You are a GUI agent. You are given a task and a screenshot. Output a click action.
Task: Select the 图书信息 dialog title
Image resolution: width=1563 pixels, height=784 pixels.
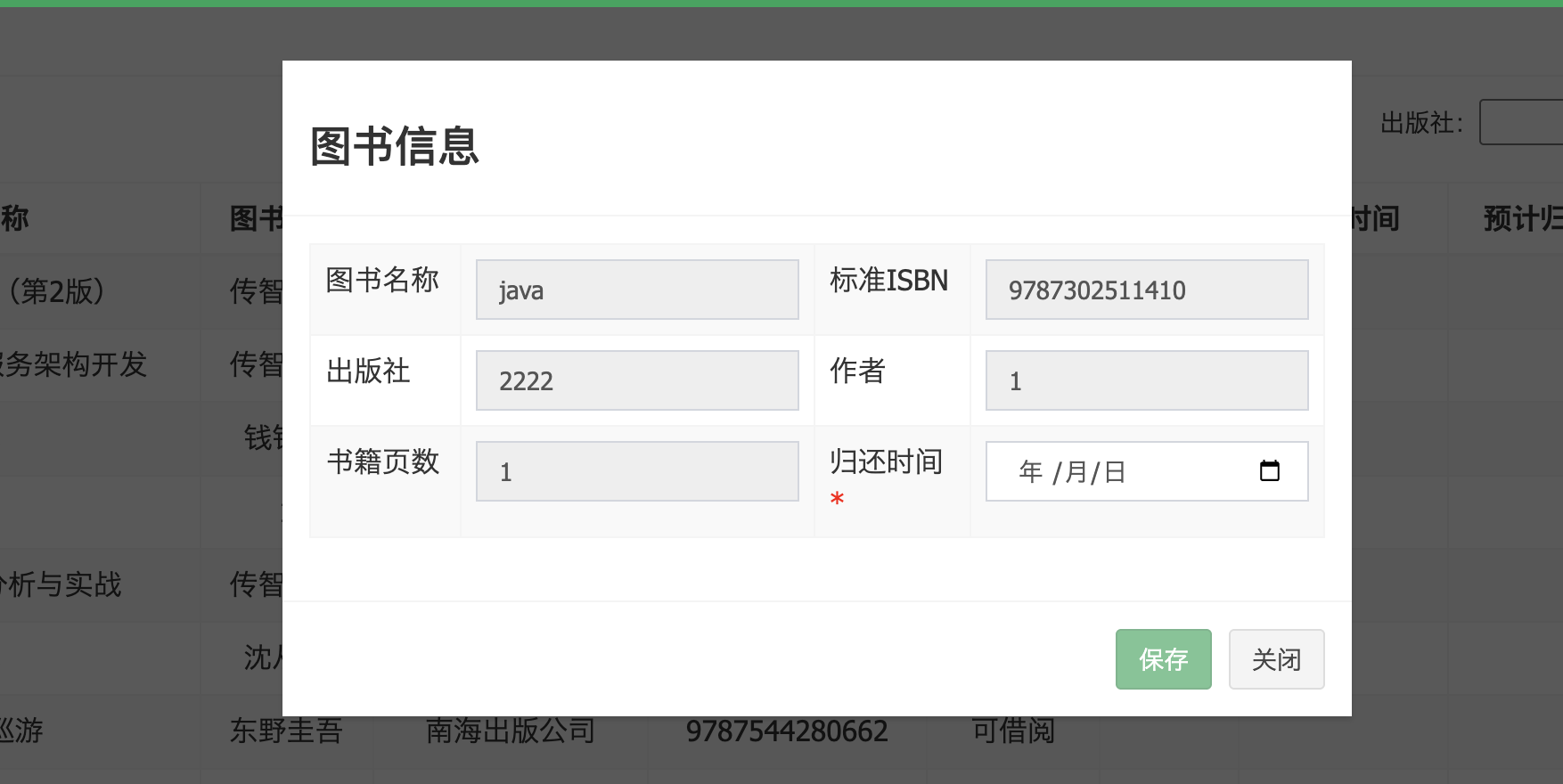tap(395, 146)
